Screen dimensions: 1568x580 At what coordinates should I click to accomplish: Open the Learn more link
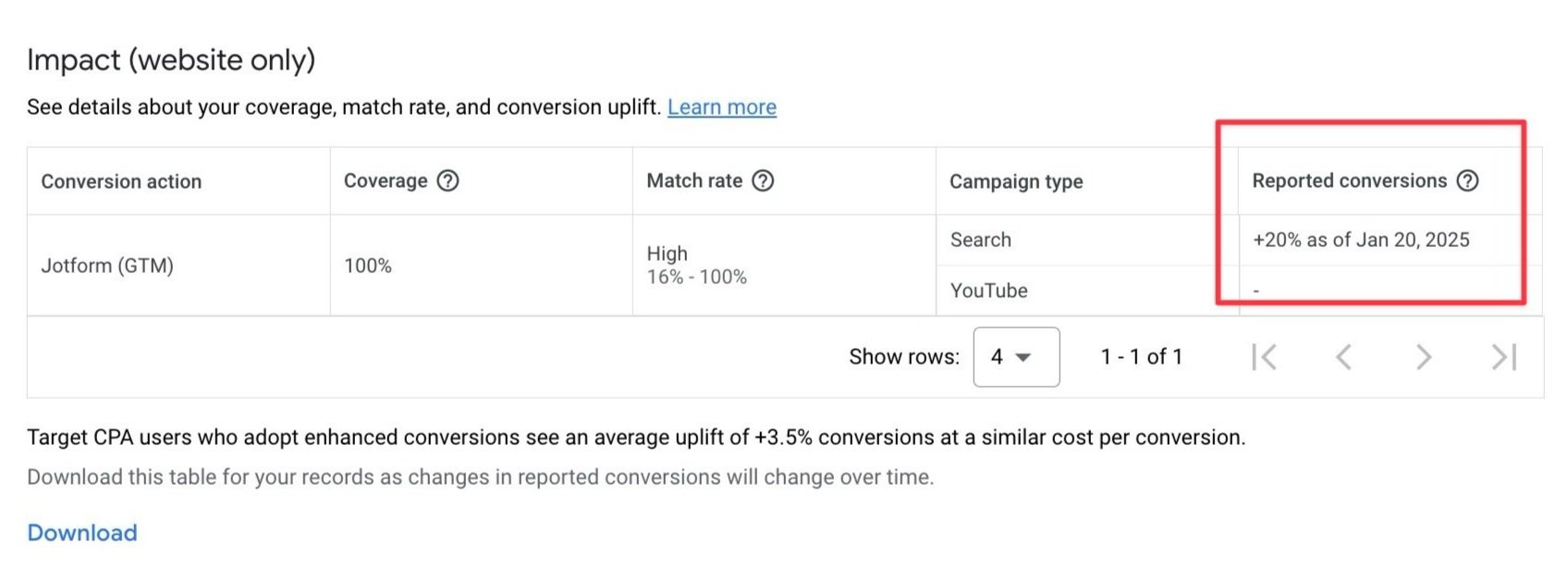(x=722, y=107)
